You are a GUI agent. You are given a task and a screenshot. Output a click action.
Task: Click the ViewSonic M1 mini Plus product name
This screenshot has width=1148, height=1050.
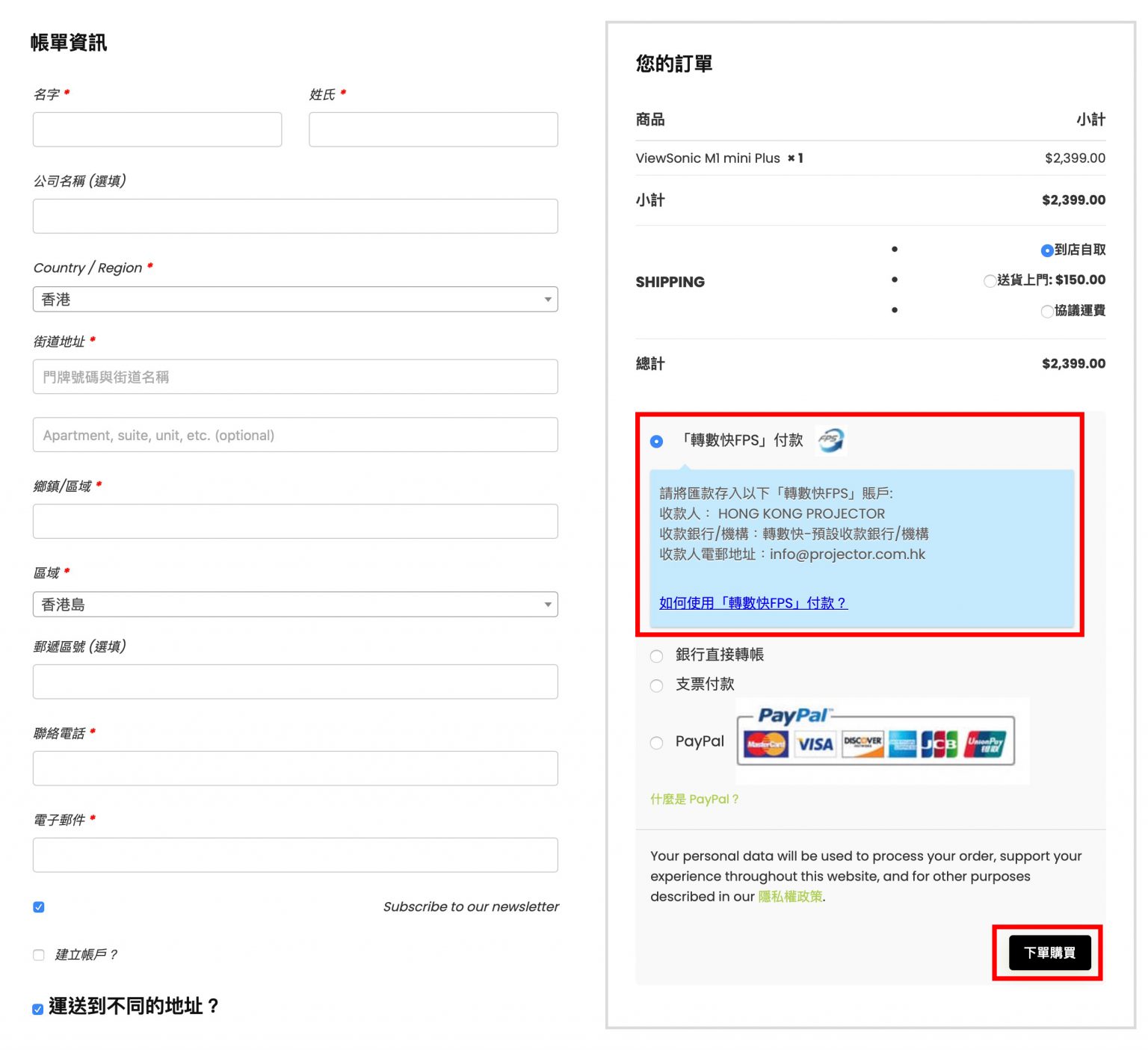pyautogui.click(x=708, y=158)
